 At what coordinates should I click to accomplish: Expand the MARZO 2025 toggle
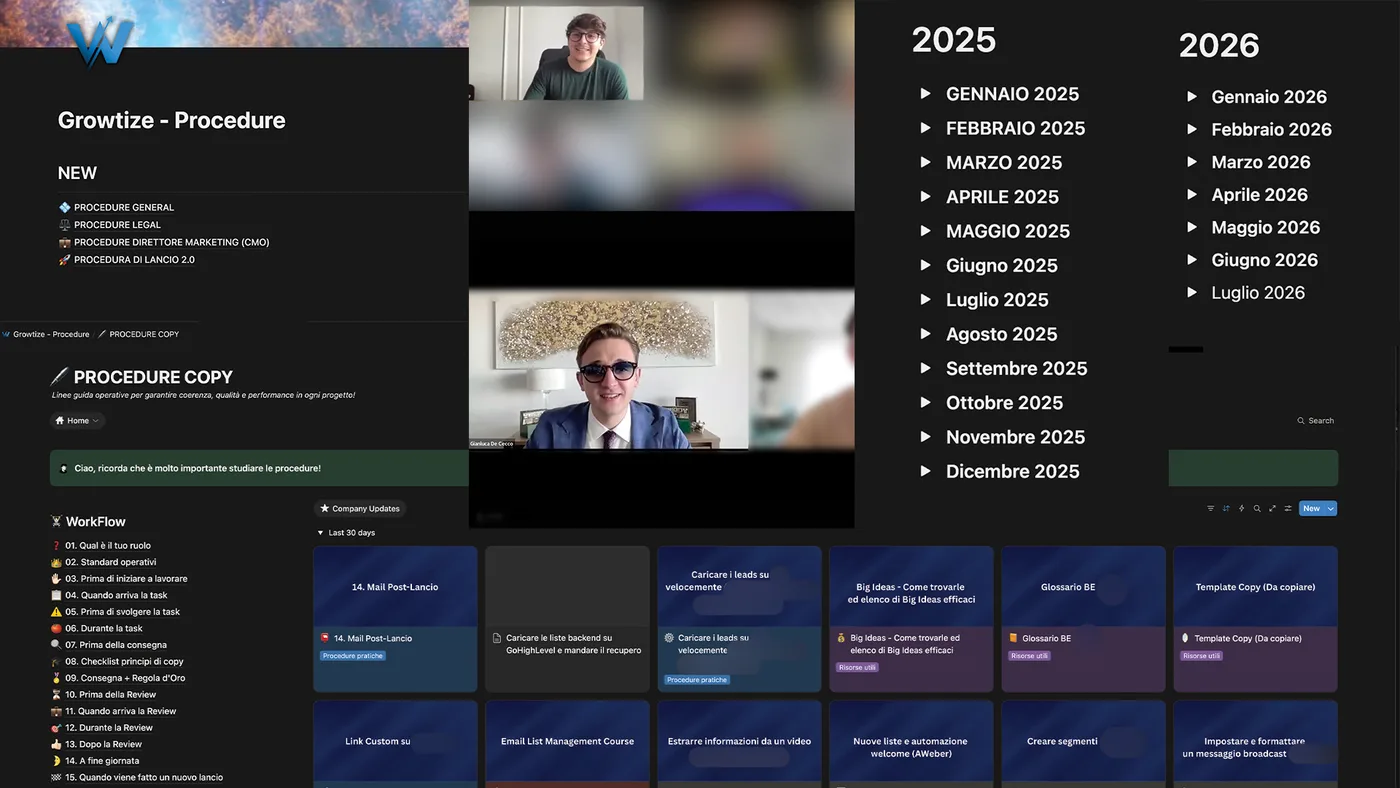(x=925, y=162)
